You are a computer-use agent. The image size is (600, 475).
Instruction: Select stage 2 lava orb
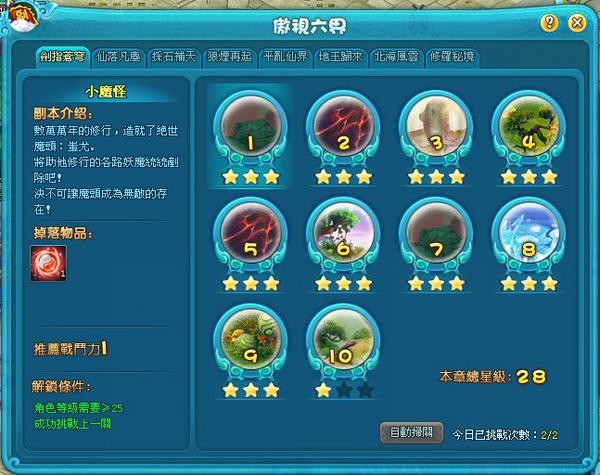coord(343,126)
